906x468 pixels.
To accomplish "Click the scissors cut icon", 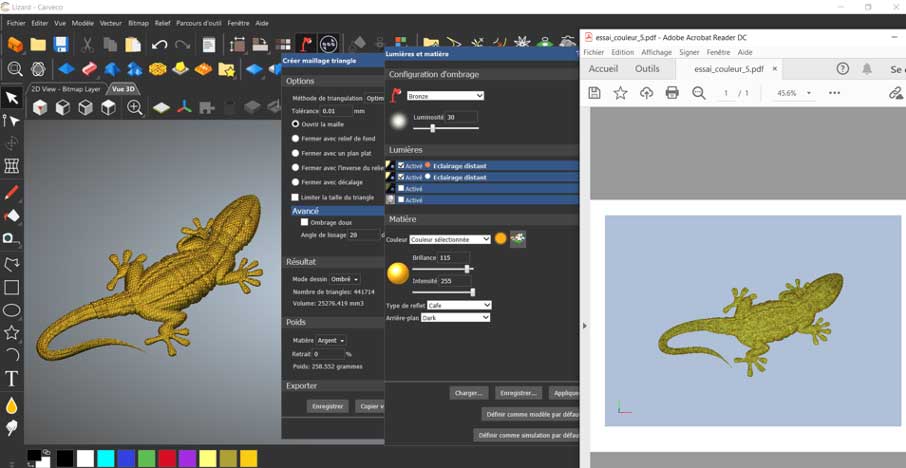I will tap(87, 44).
